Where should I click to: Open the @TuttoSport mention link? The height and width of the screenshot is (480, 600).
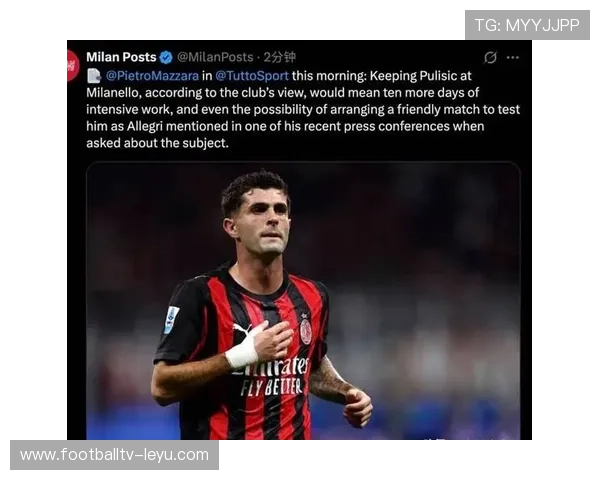pyautogui.click(x=252, y=76)
